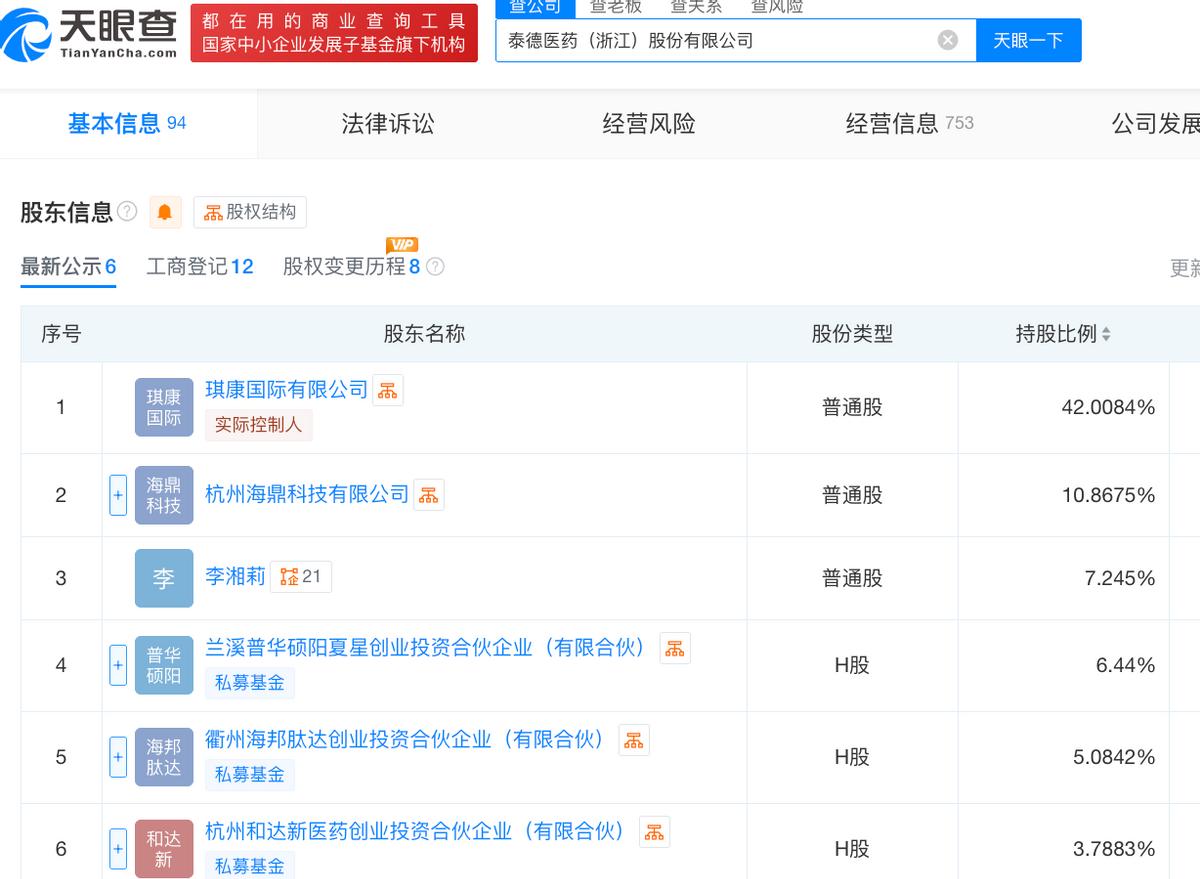Click 私募基金 tag under 杭州和达新医药

(x=250, y=866)
